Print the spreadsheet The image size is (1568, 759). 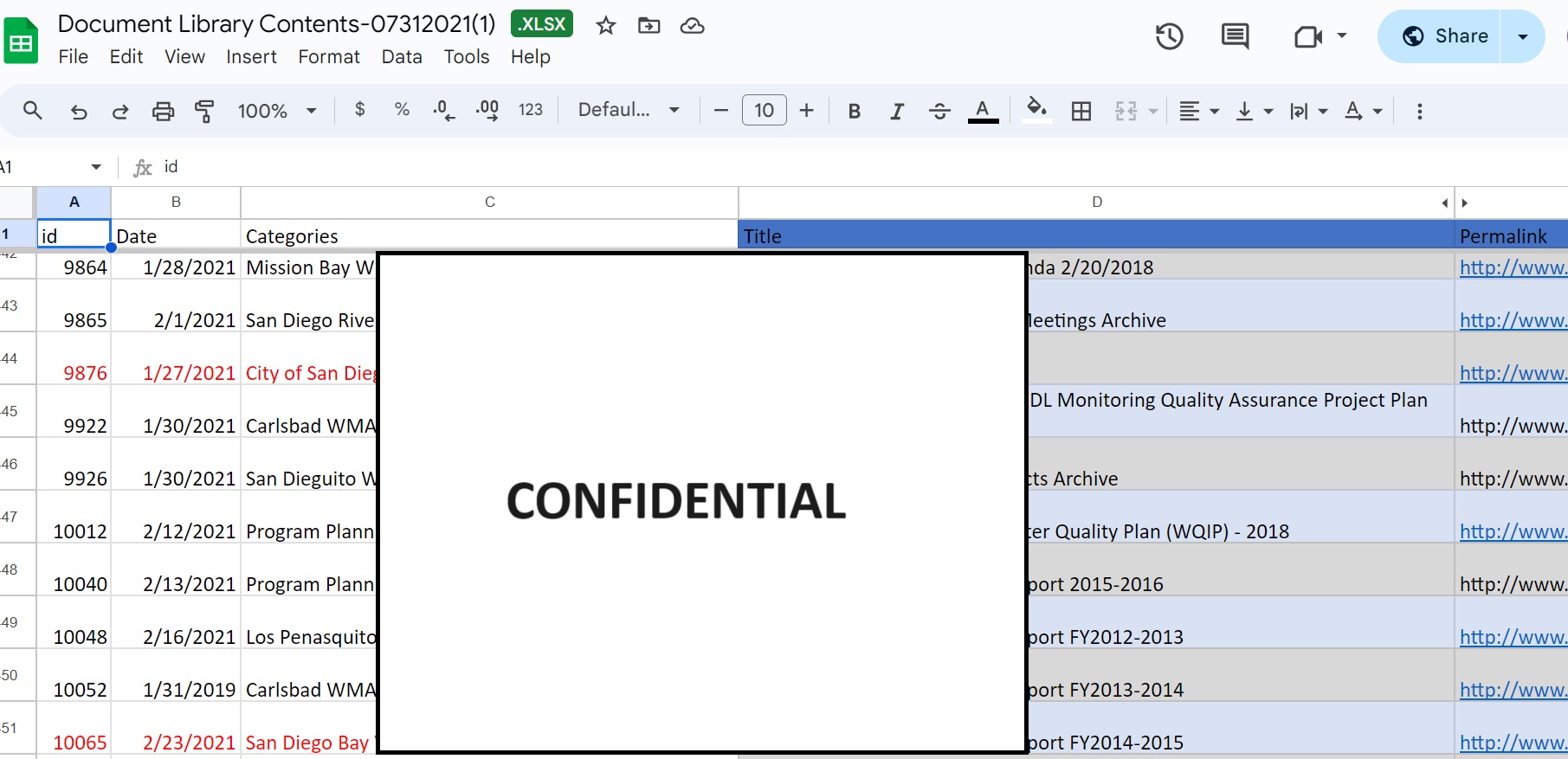click(163, 111)
